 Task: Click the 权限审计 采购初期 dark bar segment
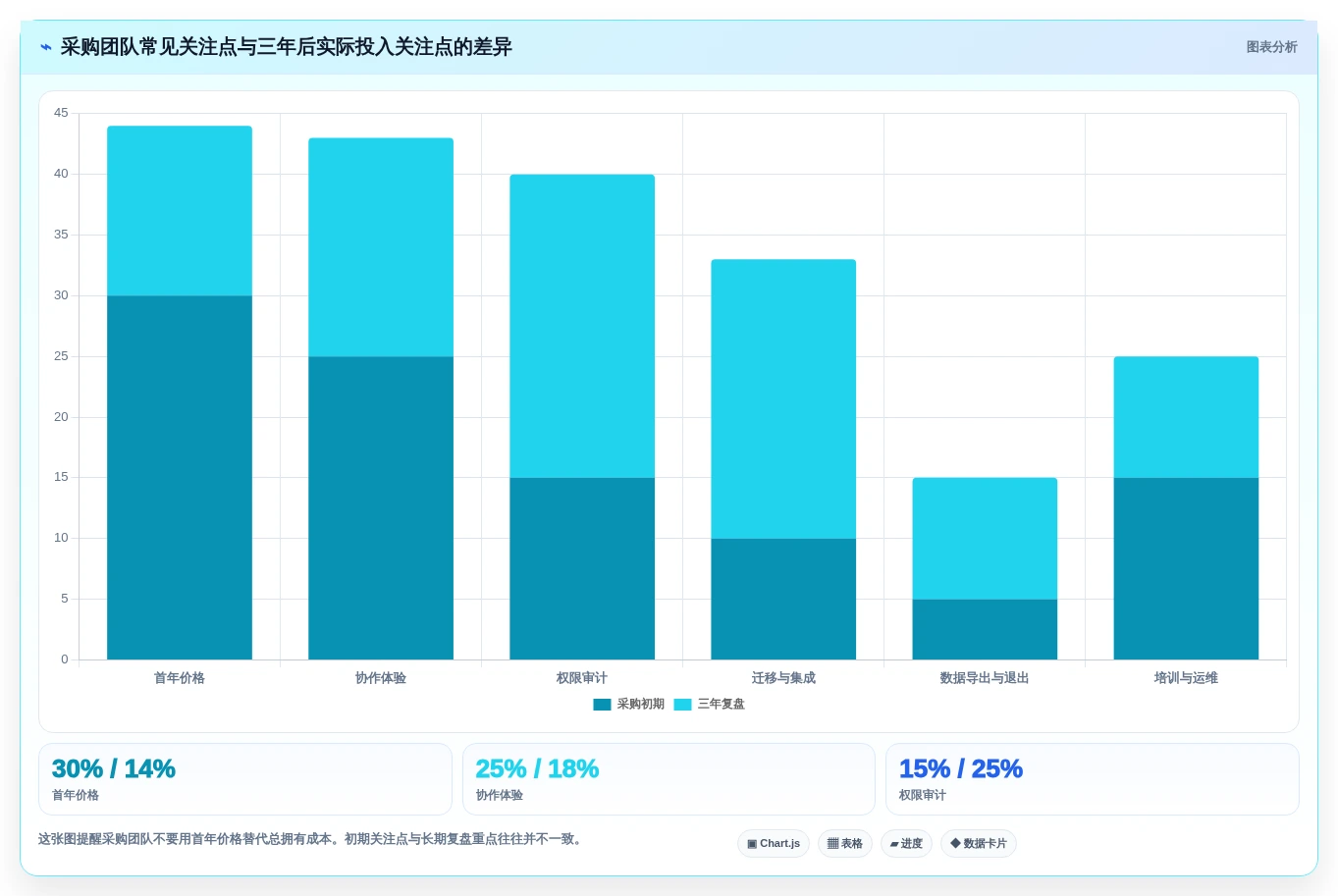tap(582, 569)
